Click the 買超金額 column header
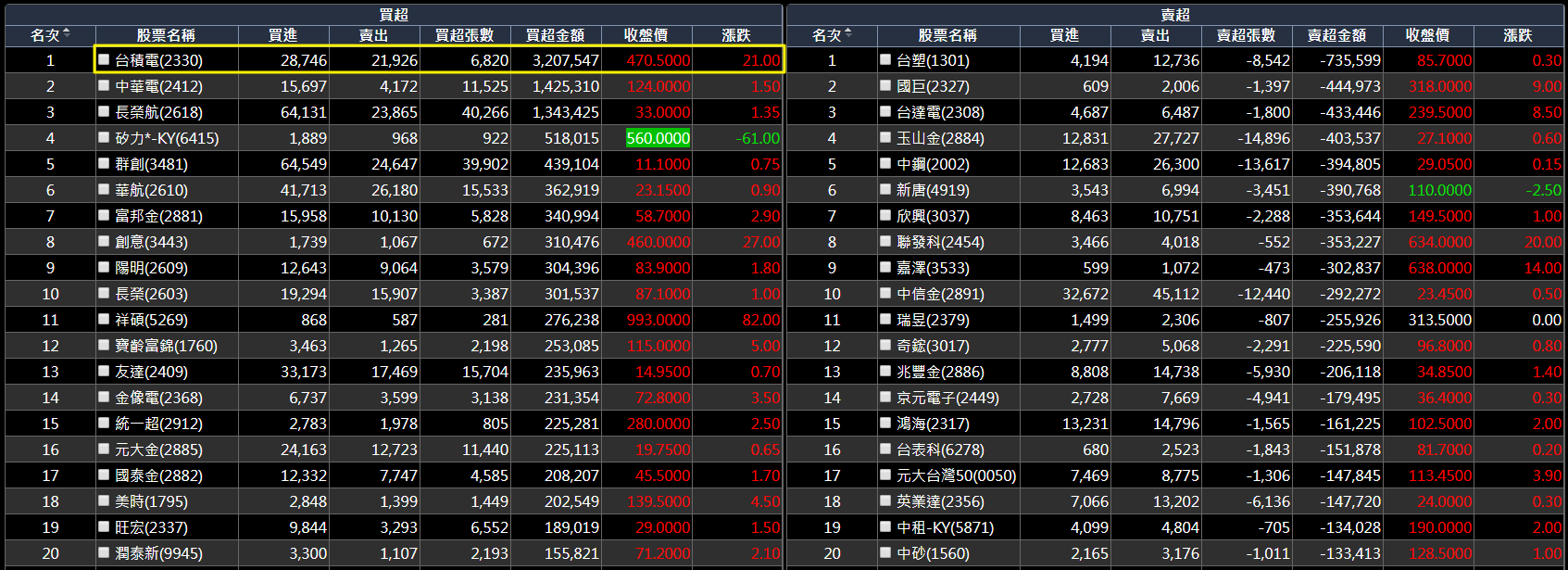The height and width of the screenshot is (570, 1568). point(556,35)
